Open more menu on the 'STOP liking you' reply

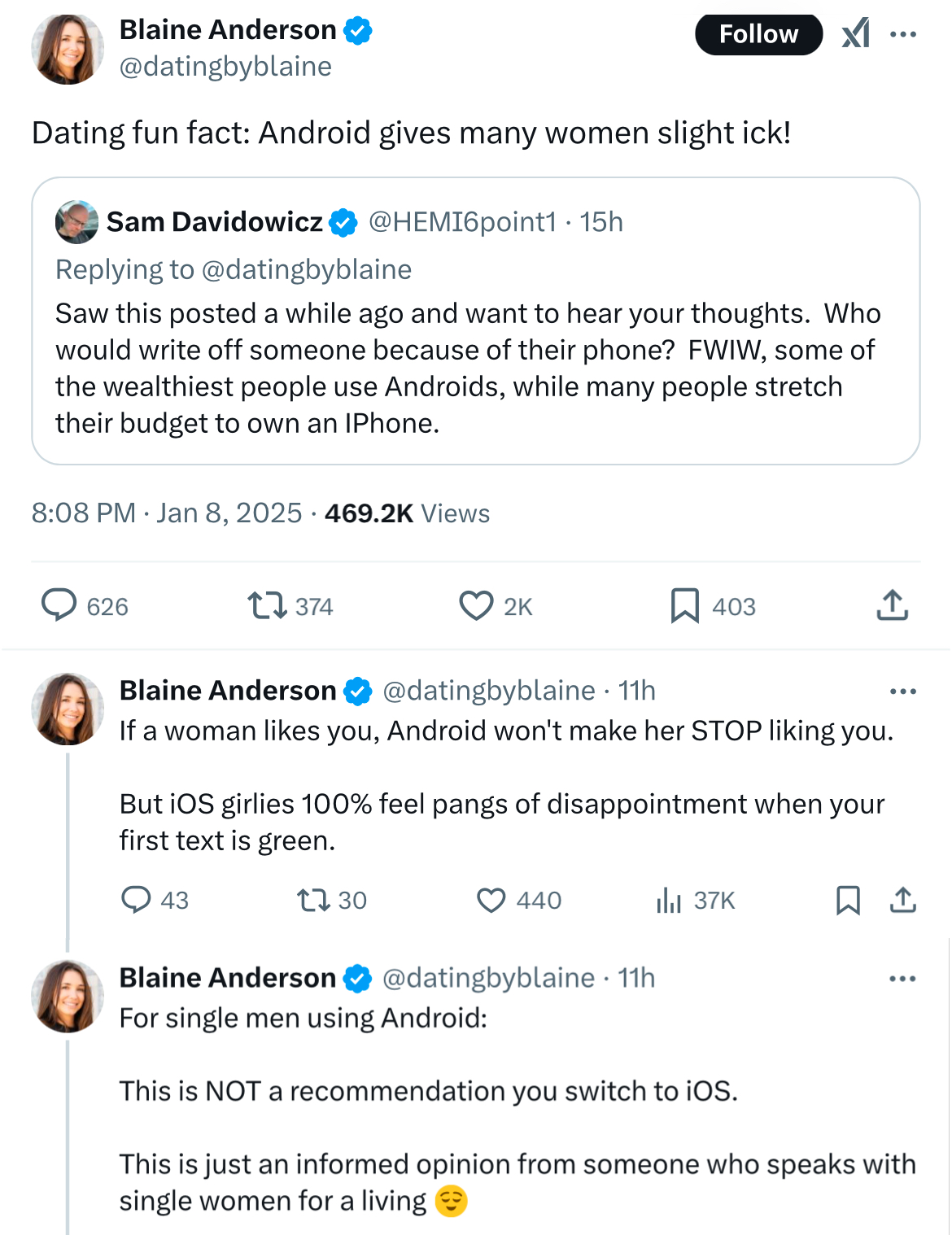pos(903,692)
